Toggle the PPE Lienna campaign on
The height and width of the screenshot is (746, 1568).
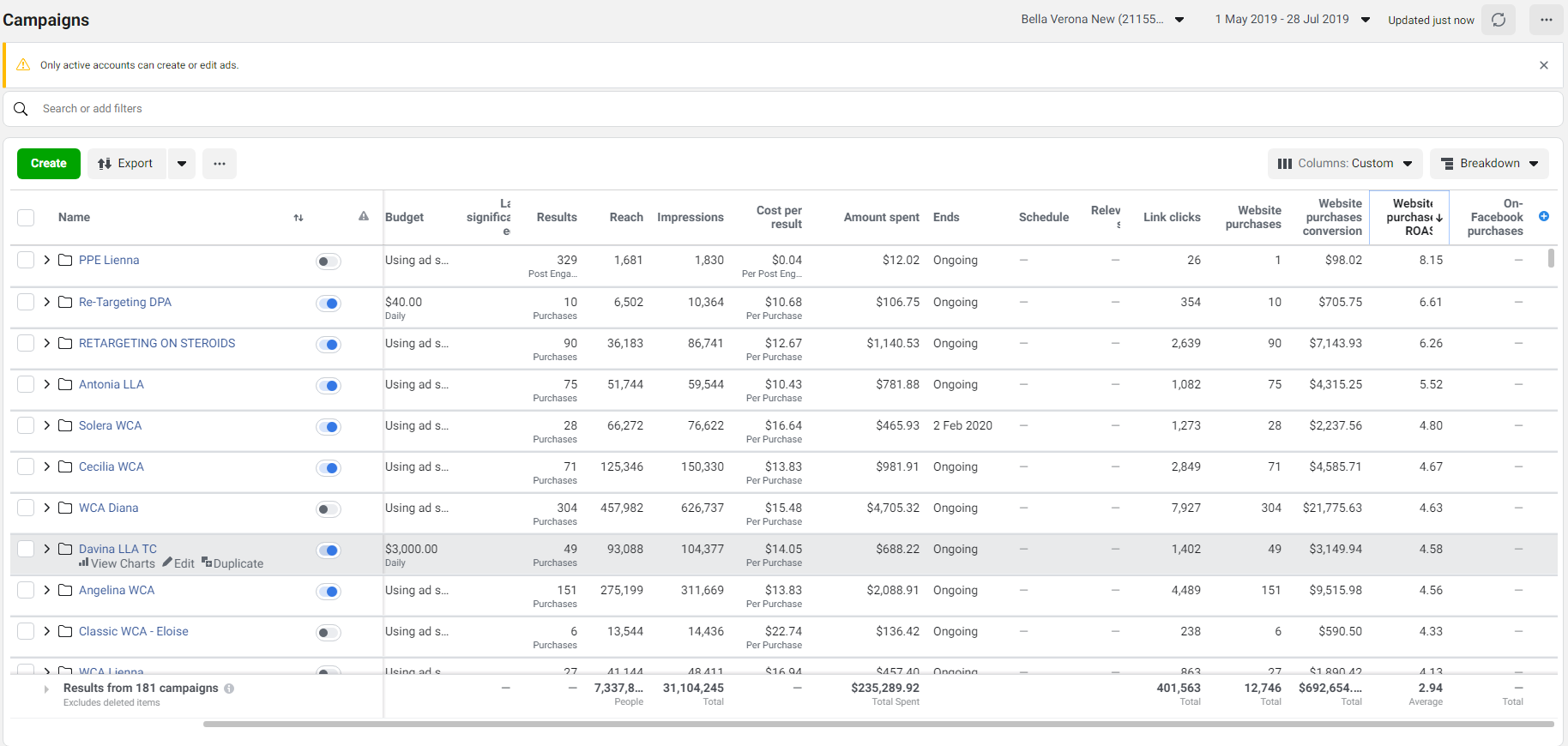pos(329,262)
